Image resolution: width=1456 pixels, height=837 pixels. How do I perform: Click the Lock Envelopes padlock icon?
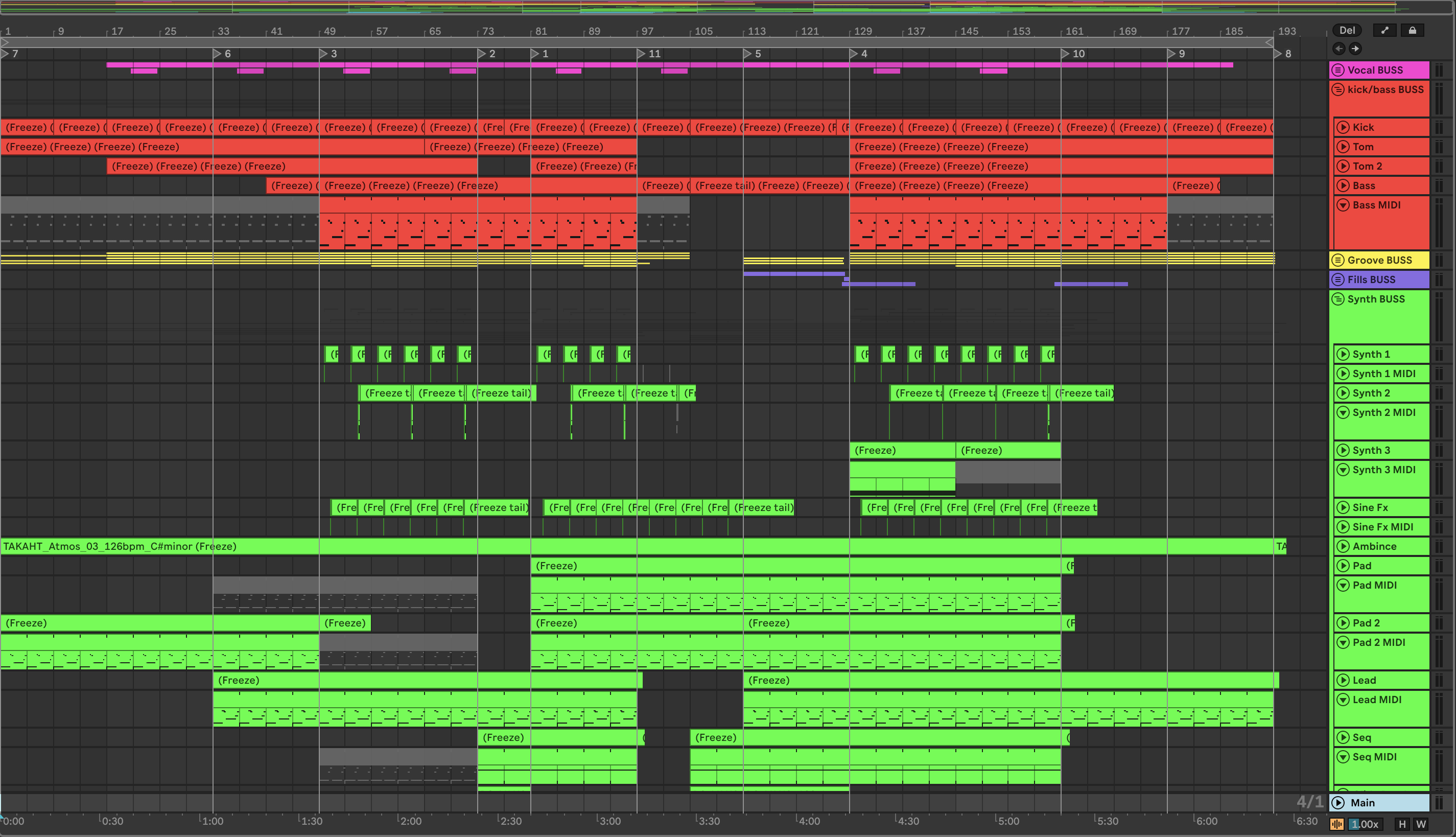[1413, 31]
